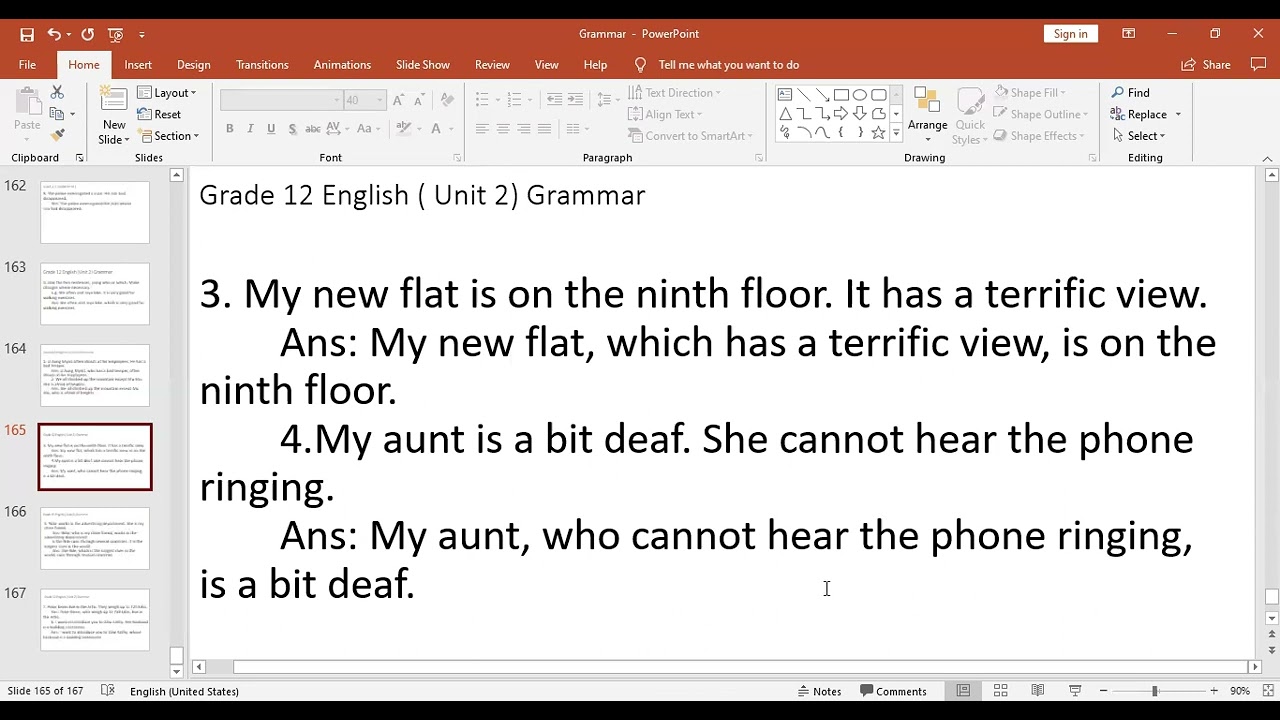Screen dimensions: 1280x720
Task: Toggle Italic formatting
Action: click(250, 129)
